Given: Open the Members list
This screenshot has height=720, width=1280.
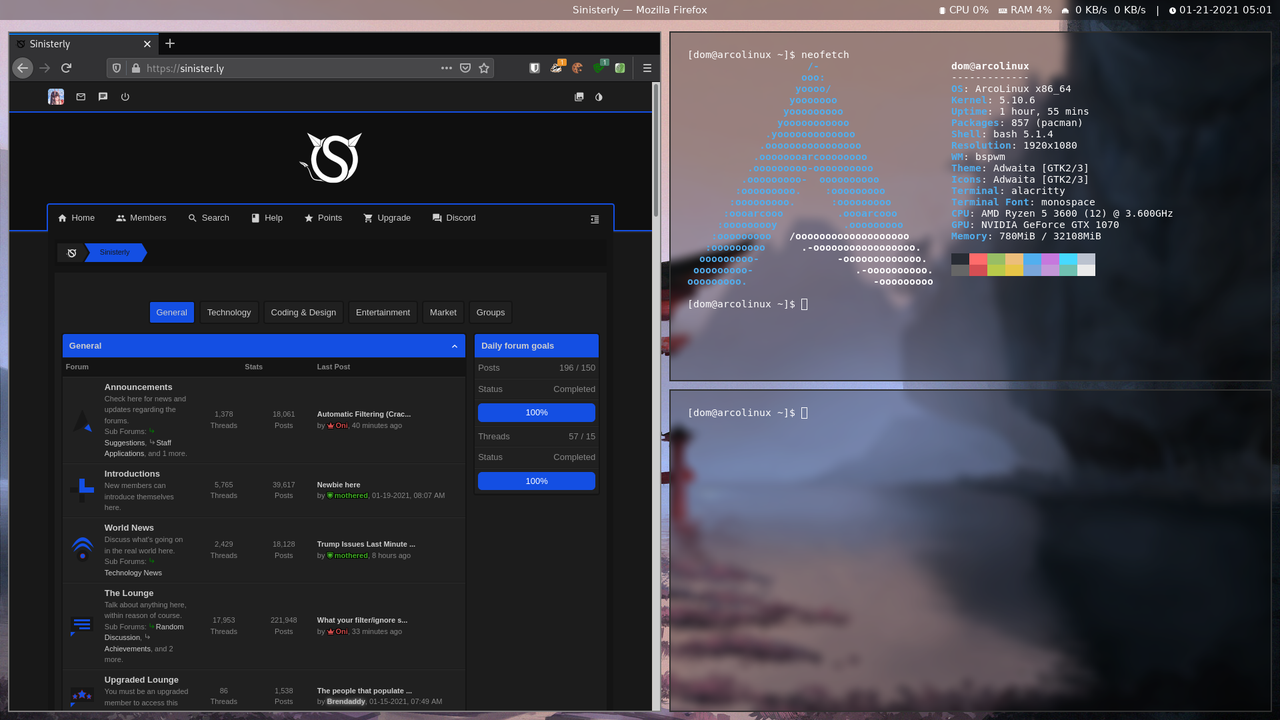Looking at the screenshot, I should point(141,218).
